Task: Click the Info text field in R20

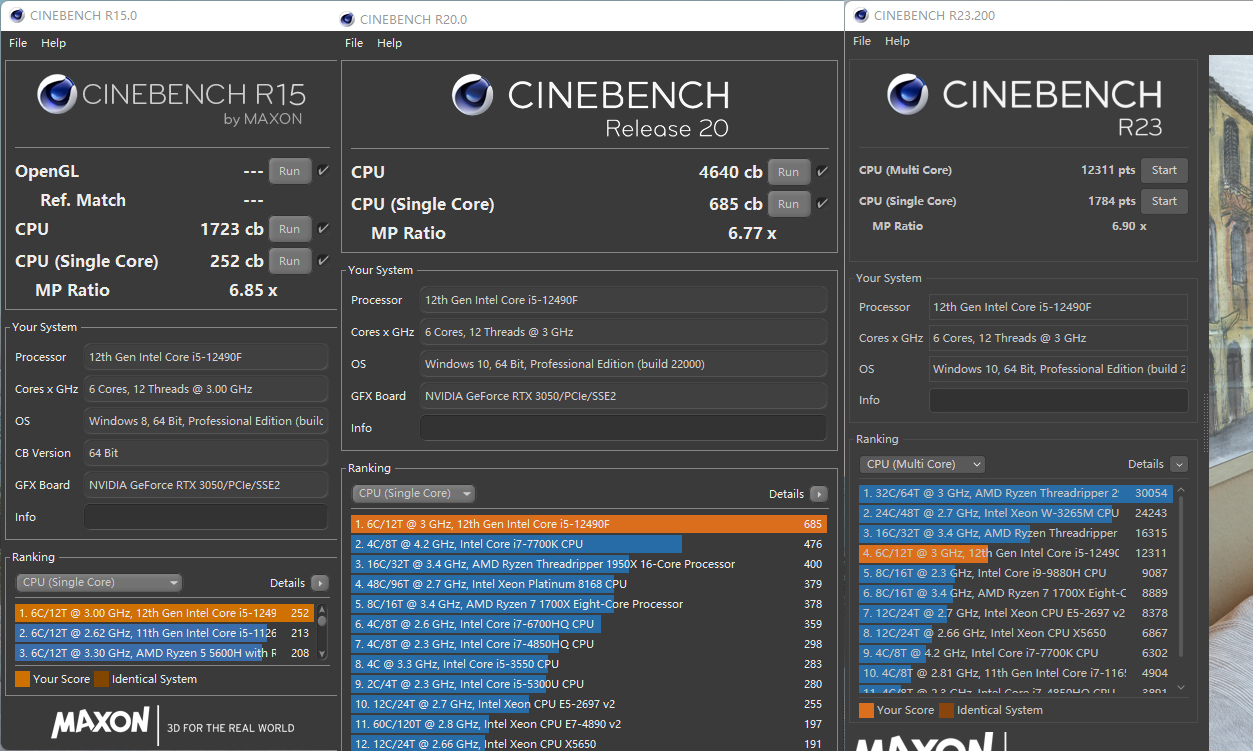Action: [623, 428]
